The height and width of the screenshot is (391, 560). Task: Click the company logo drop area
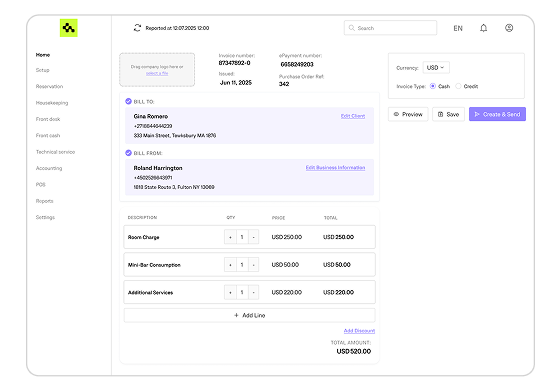157,70
